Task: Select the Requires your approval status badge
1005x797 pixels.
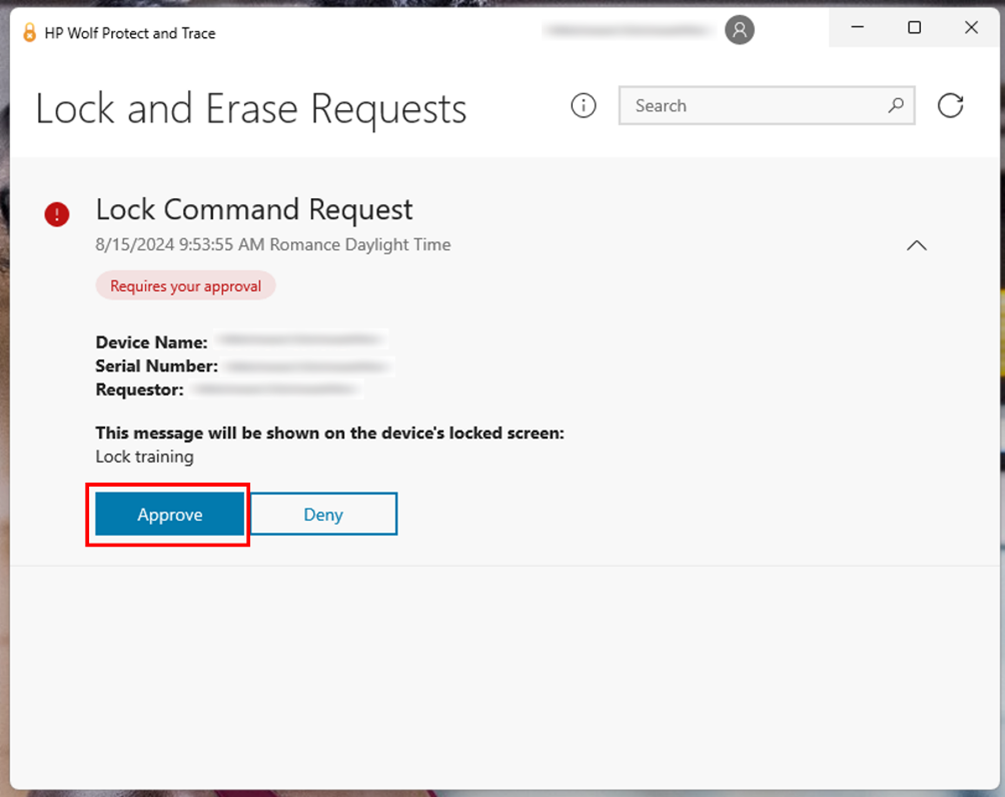Action: pos(185,285)
